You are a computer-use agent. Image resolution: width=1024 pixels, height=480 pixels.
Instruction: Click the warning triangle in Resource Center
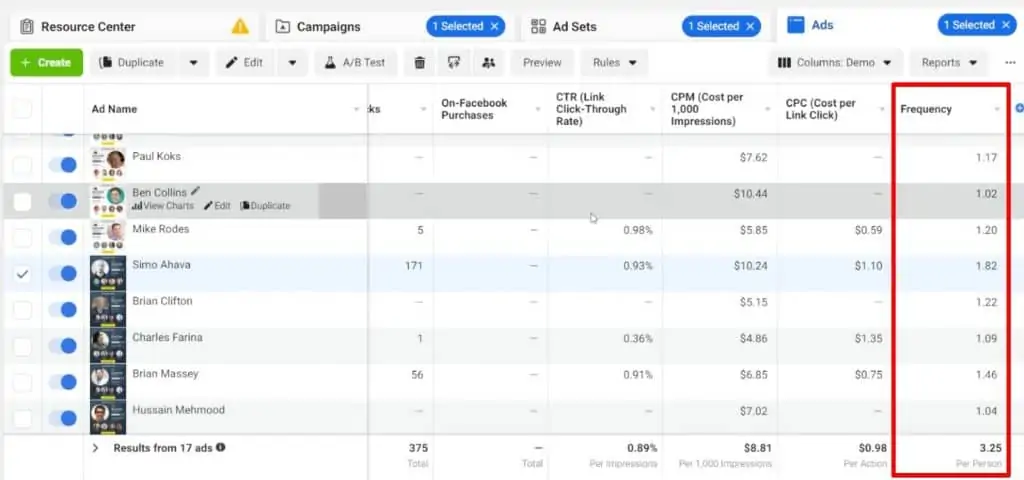tap(240, 26)
